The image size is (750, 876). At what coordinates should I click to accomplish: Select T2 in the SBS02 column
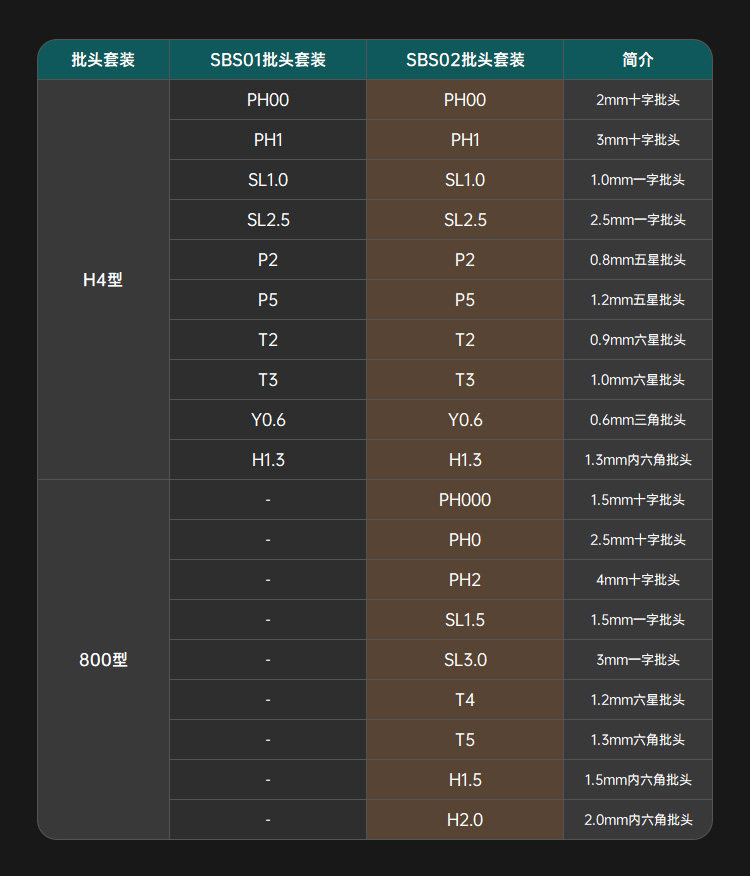(465, 340)
